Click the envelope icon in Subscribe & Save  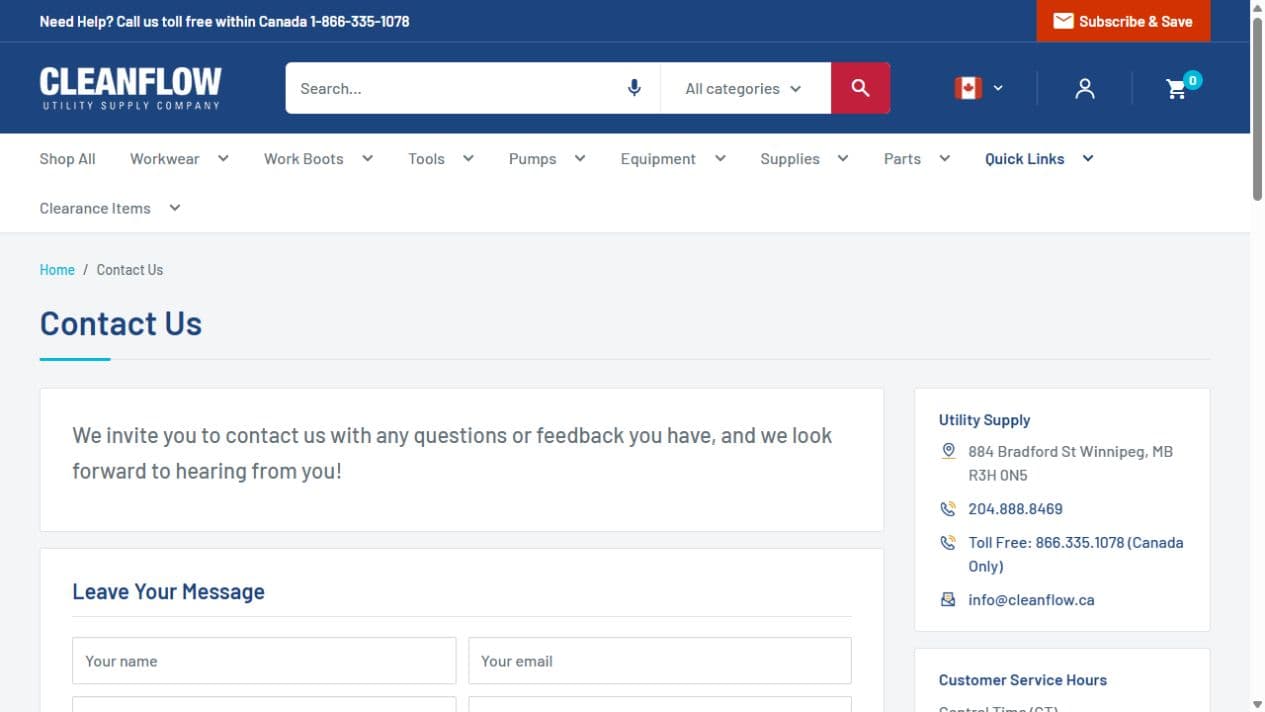(1063, 21)
